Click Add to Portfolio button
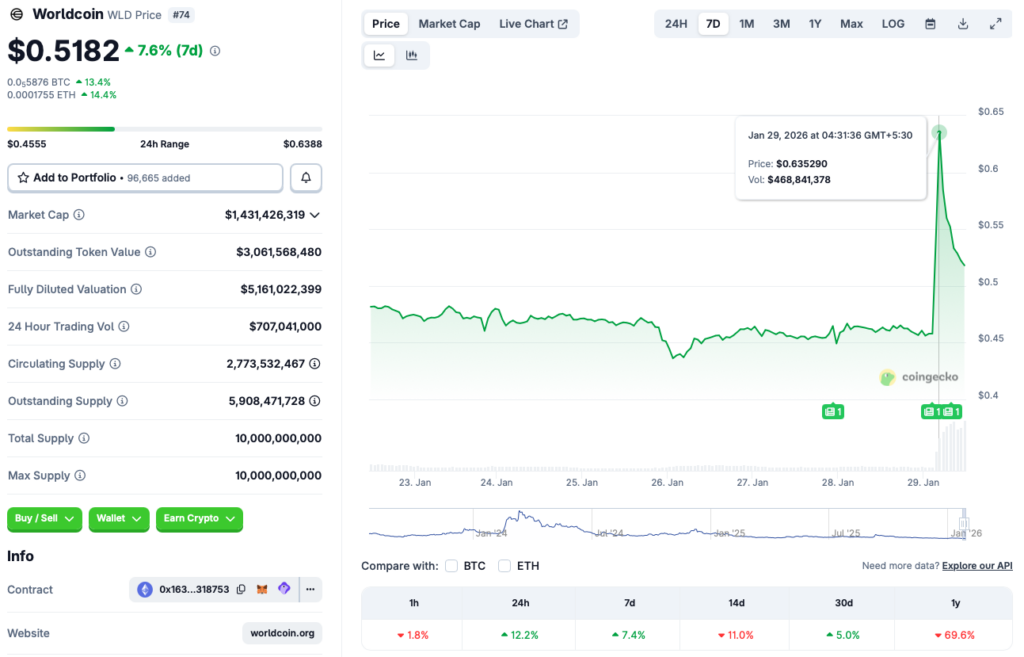The width and height of the screenshot is (1024, 657). (145, 178)
